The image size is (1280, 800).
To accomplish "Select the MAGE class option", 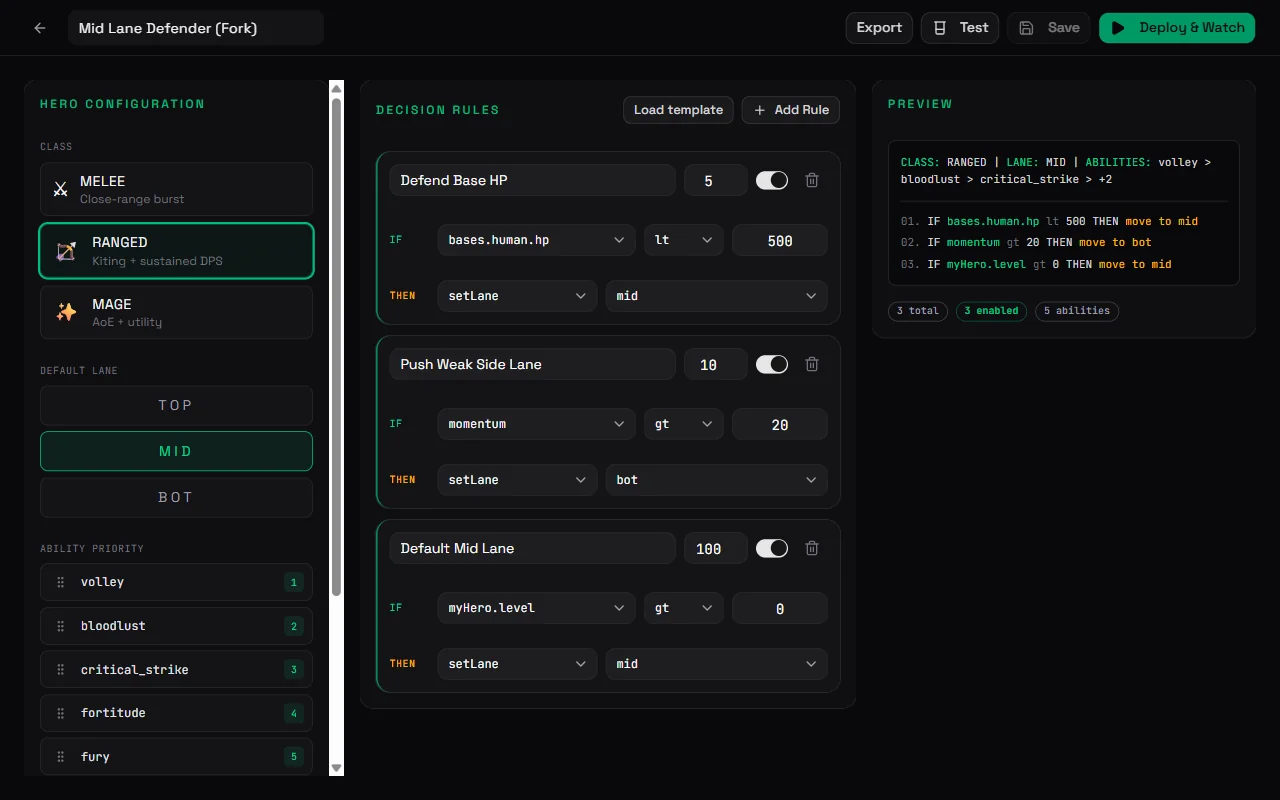I will 176,312.
